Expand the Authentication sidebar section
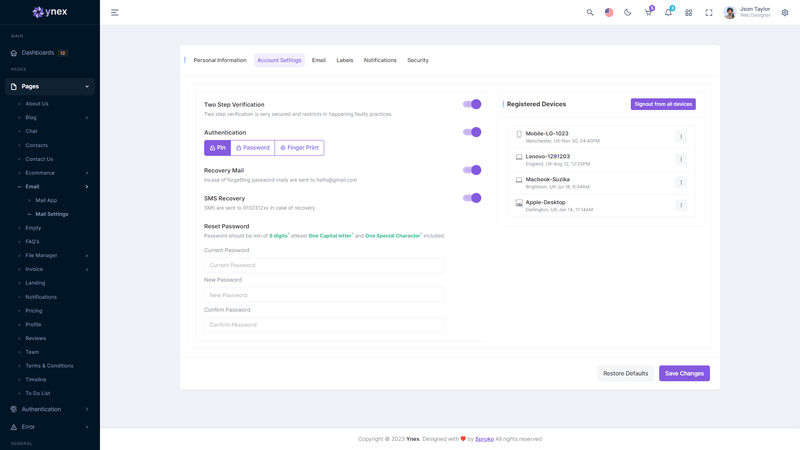 49,409
